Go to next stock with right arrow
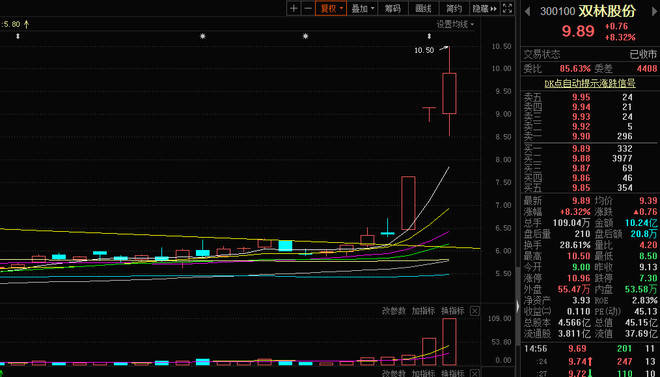Viewport: 660px width, 377px height. coord(655,11)
